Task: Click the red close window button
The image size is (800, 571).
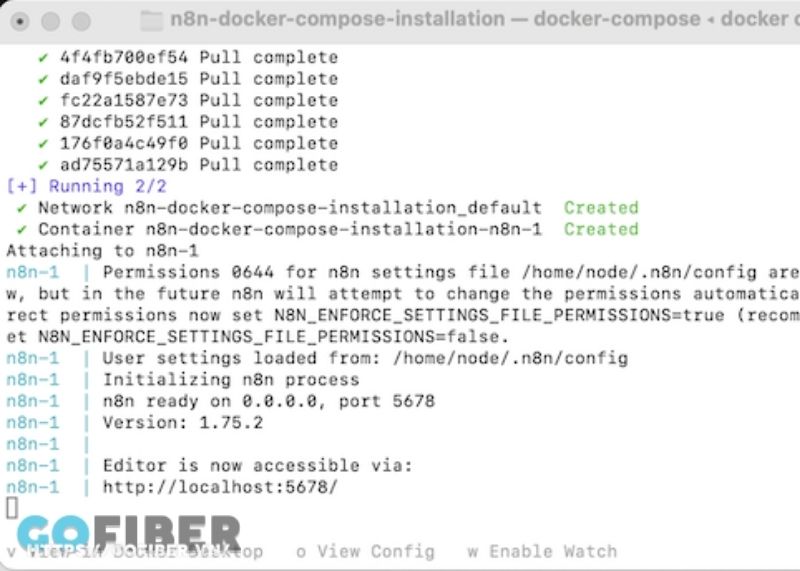Action: coord(20,21)
